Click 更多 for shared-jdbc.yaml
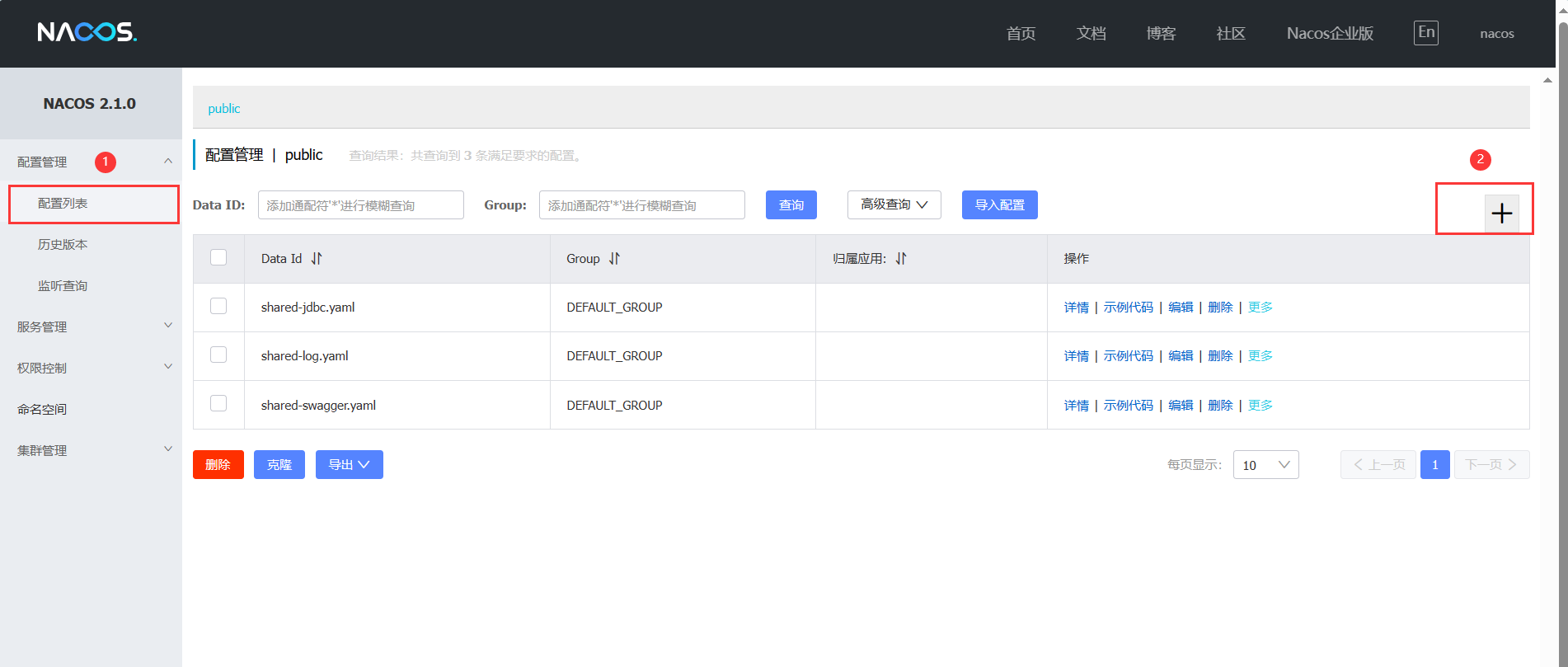Screen dimensions: 1568x667 [x=1261, y=308]
